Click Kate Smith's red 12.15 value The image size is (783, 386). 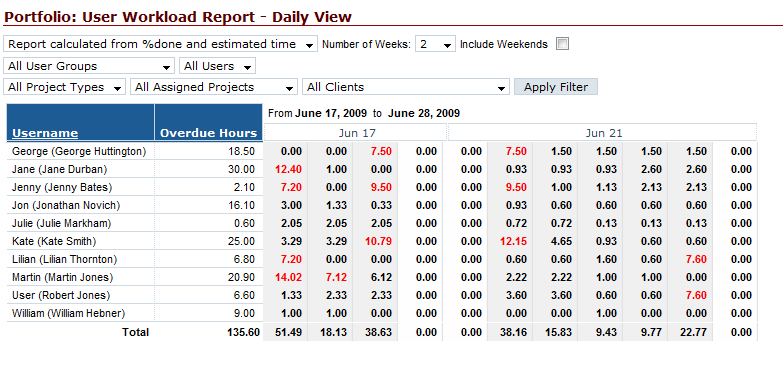coord(513,241)
